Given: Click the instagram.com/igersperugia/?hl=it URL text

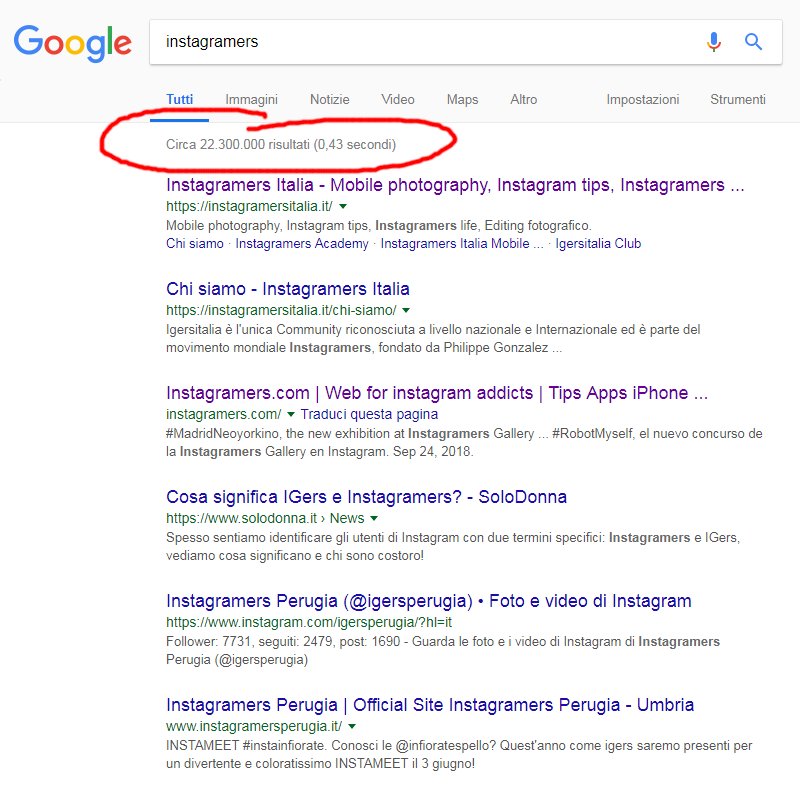Looking at the screenshot, I should pos(309,622).
